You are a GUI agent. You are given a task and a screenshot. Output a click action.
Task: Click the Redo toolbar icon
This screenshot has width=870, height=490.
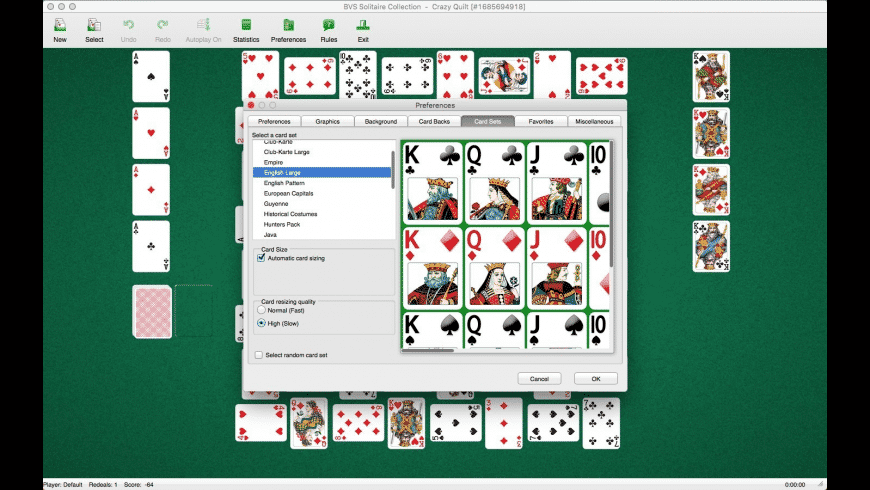pos(163,31)
